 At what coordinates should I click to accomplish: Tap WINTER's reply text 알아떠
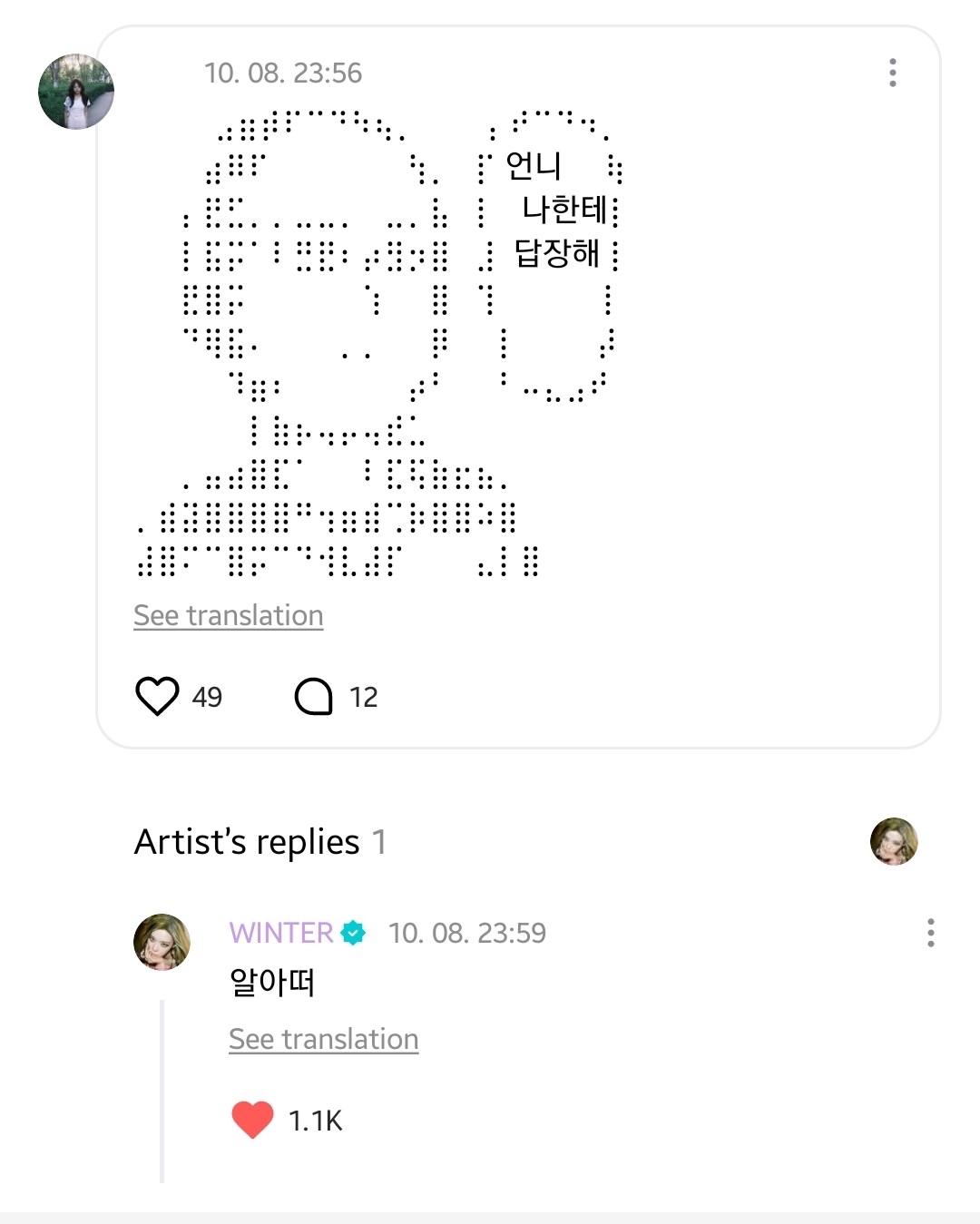[x=272, y=982]
